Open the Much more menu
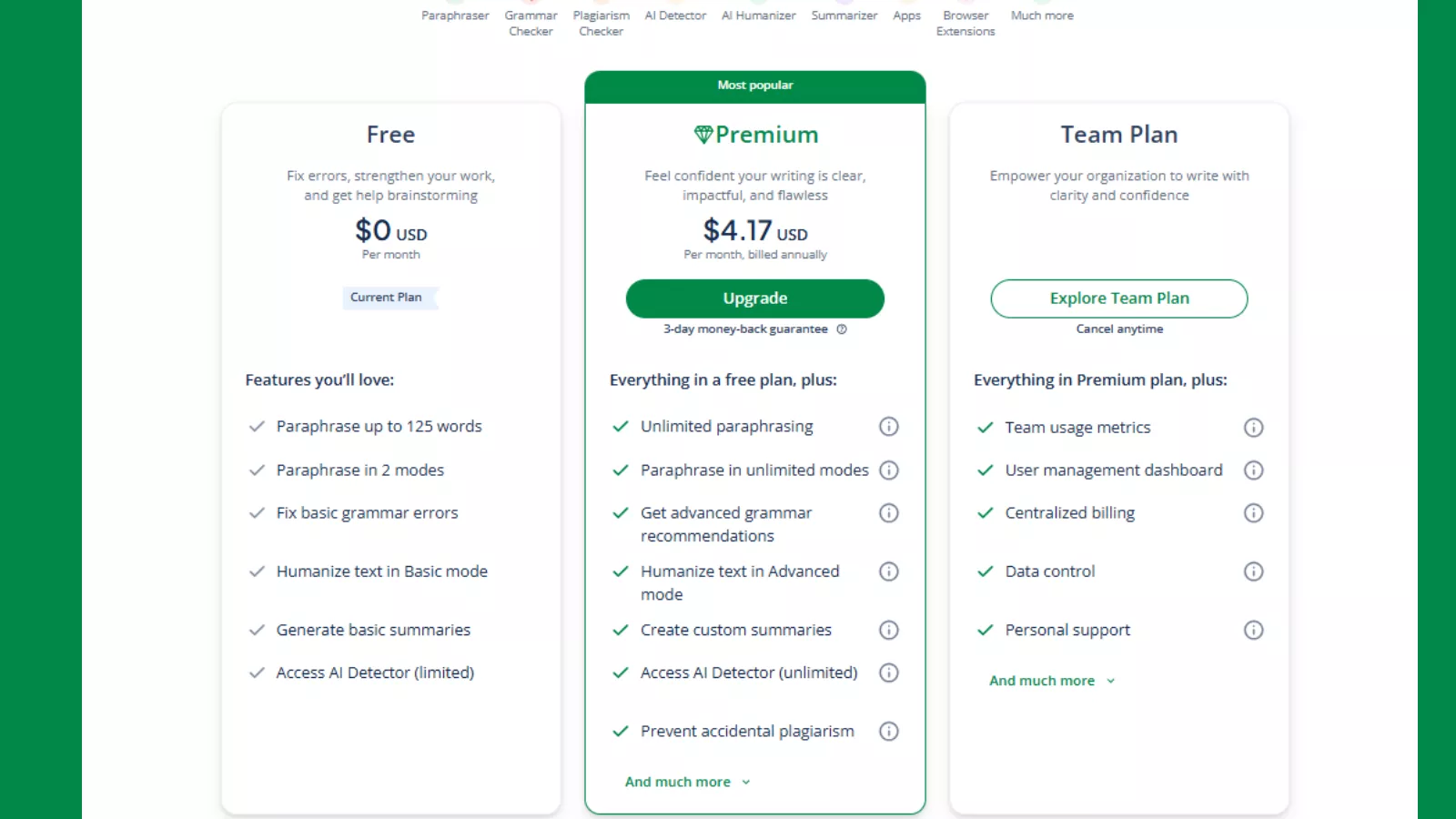Viewport: 1456px width, 819px height. click(1041, 15)
